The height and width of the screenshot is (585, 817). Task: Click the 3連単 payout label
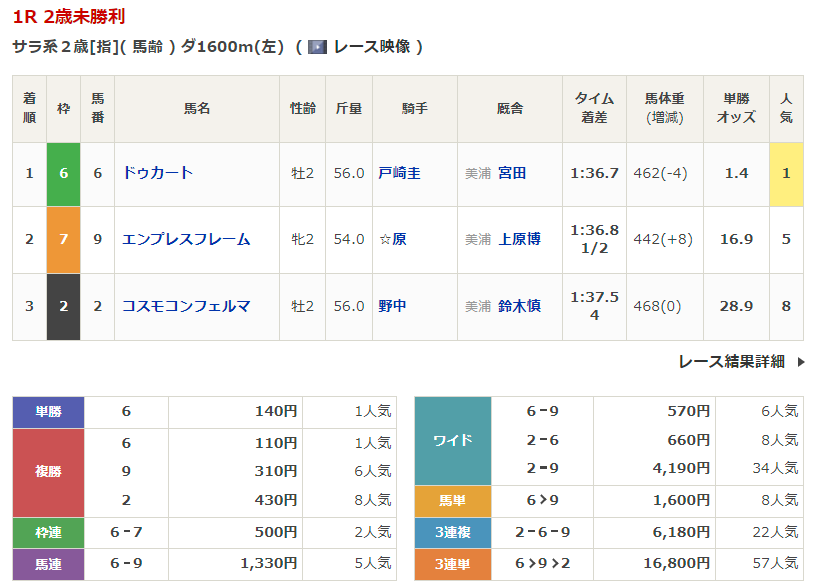(x=453, y=564)
